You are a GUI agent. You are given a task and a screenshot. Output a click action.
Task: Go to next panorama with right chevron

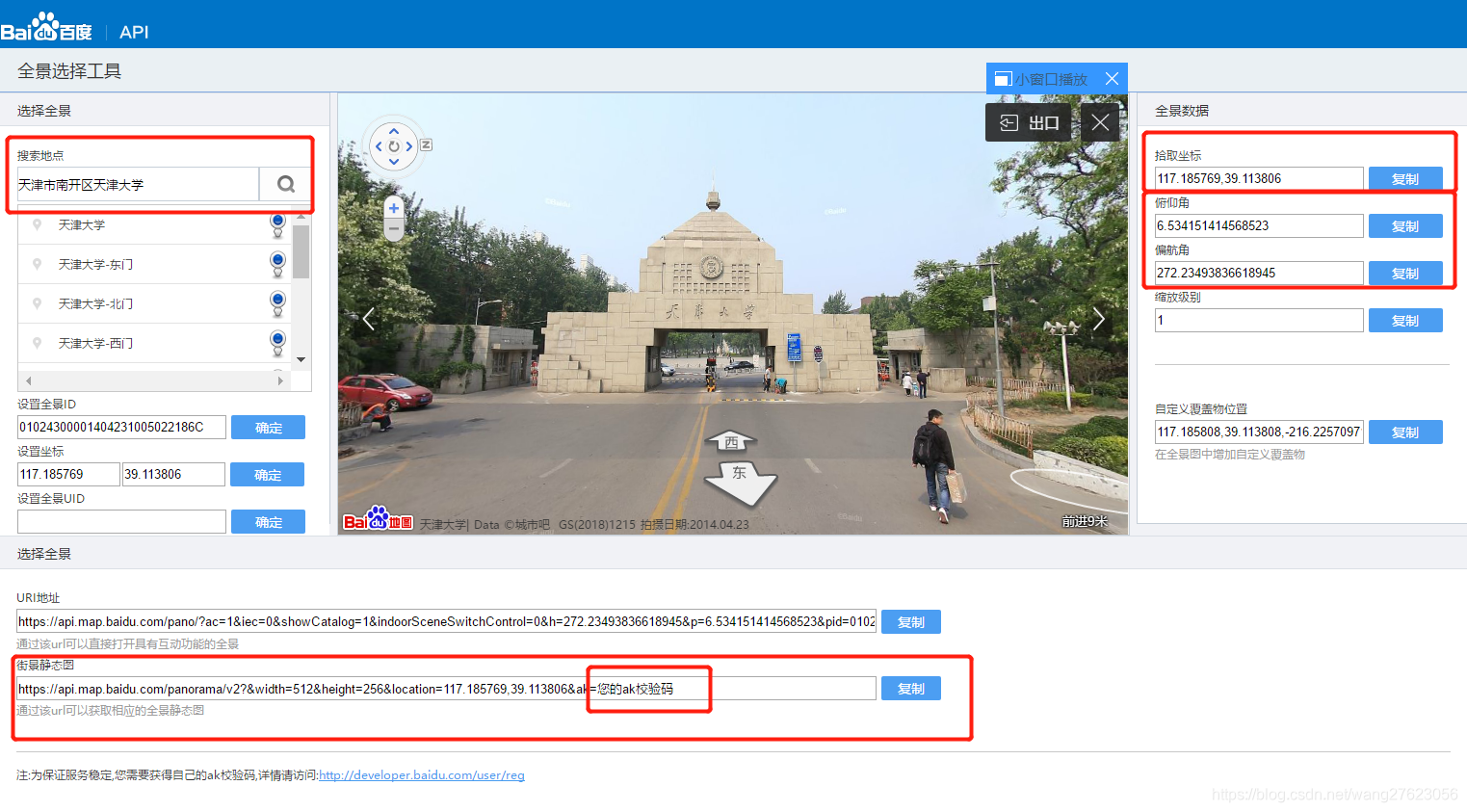pyautogui.click(x=1098, y=319)
